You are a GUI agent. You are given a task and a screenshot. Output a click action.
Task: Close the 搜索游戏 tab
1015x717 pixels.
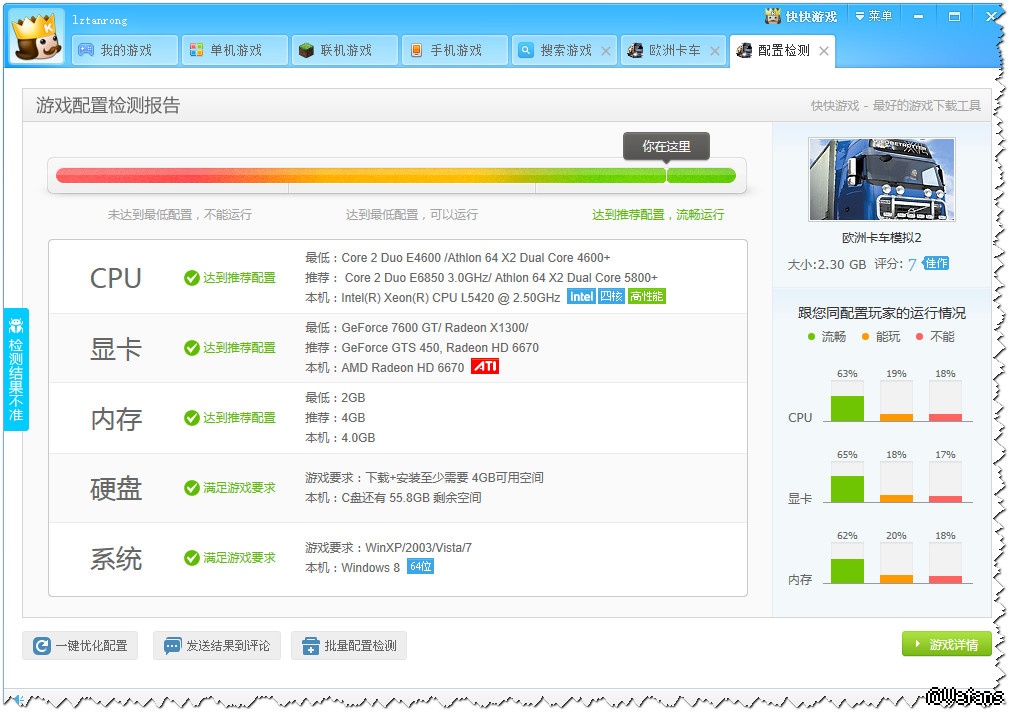pyautogui.click(x=606, y=51)
